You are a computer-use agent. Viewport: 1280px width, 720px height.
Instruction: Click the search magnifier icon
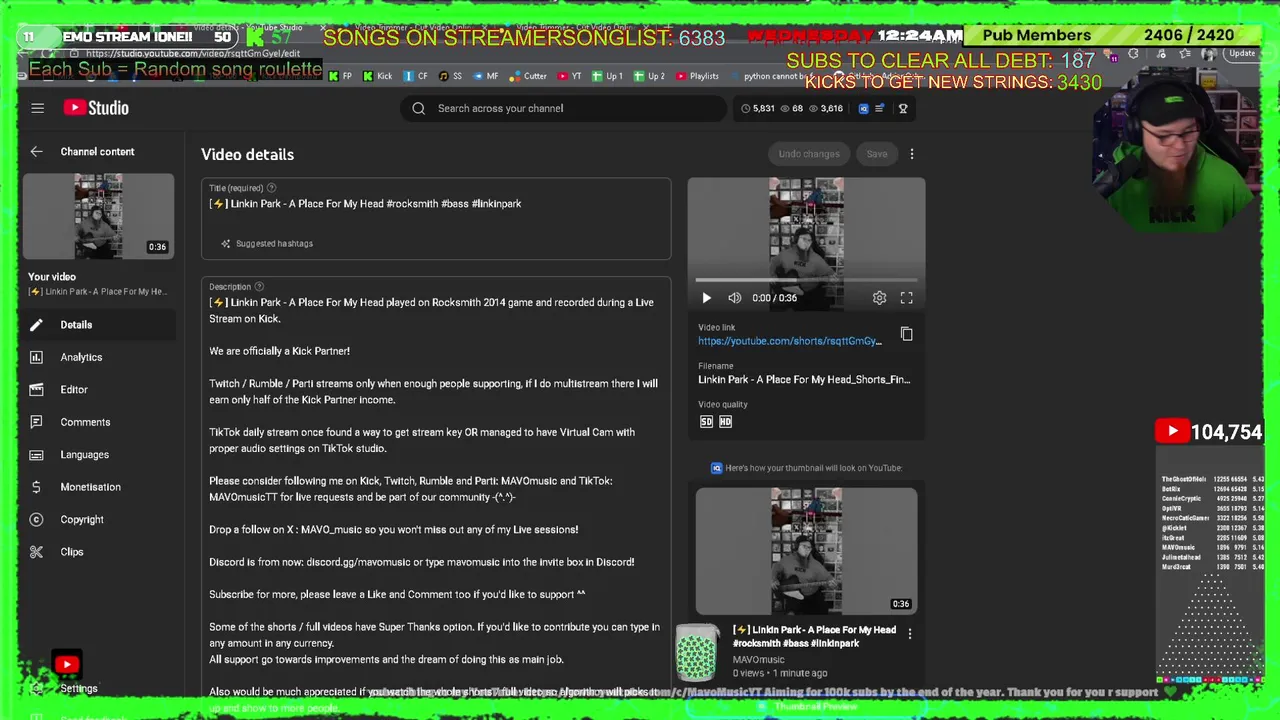(418, 108)
